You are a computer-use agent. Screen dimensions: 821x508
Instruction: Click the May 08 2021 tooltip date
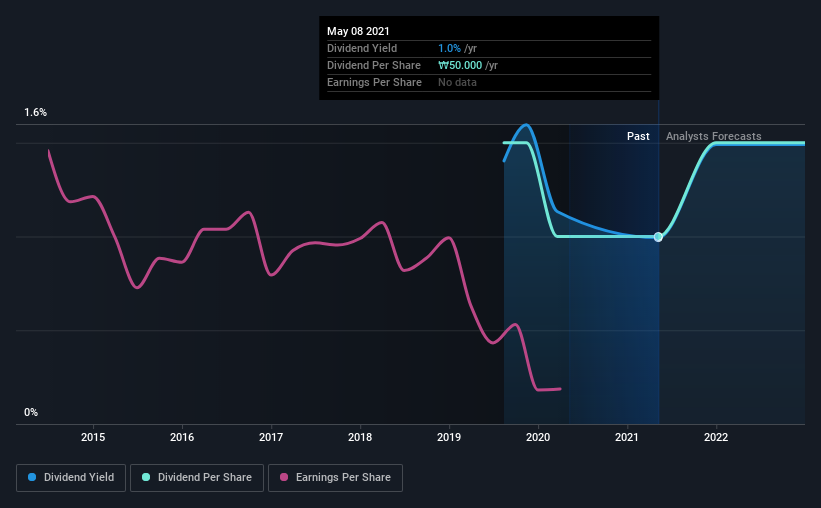358,31
